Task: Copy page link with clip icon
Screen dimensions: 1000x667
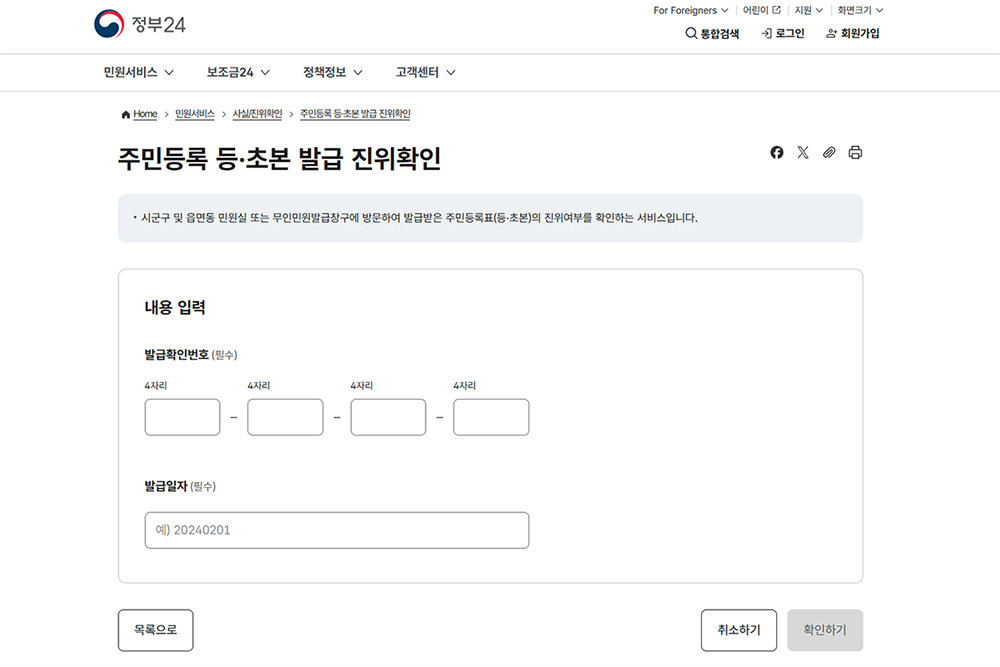Action: [x=829, y=153]
